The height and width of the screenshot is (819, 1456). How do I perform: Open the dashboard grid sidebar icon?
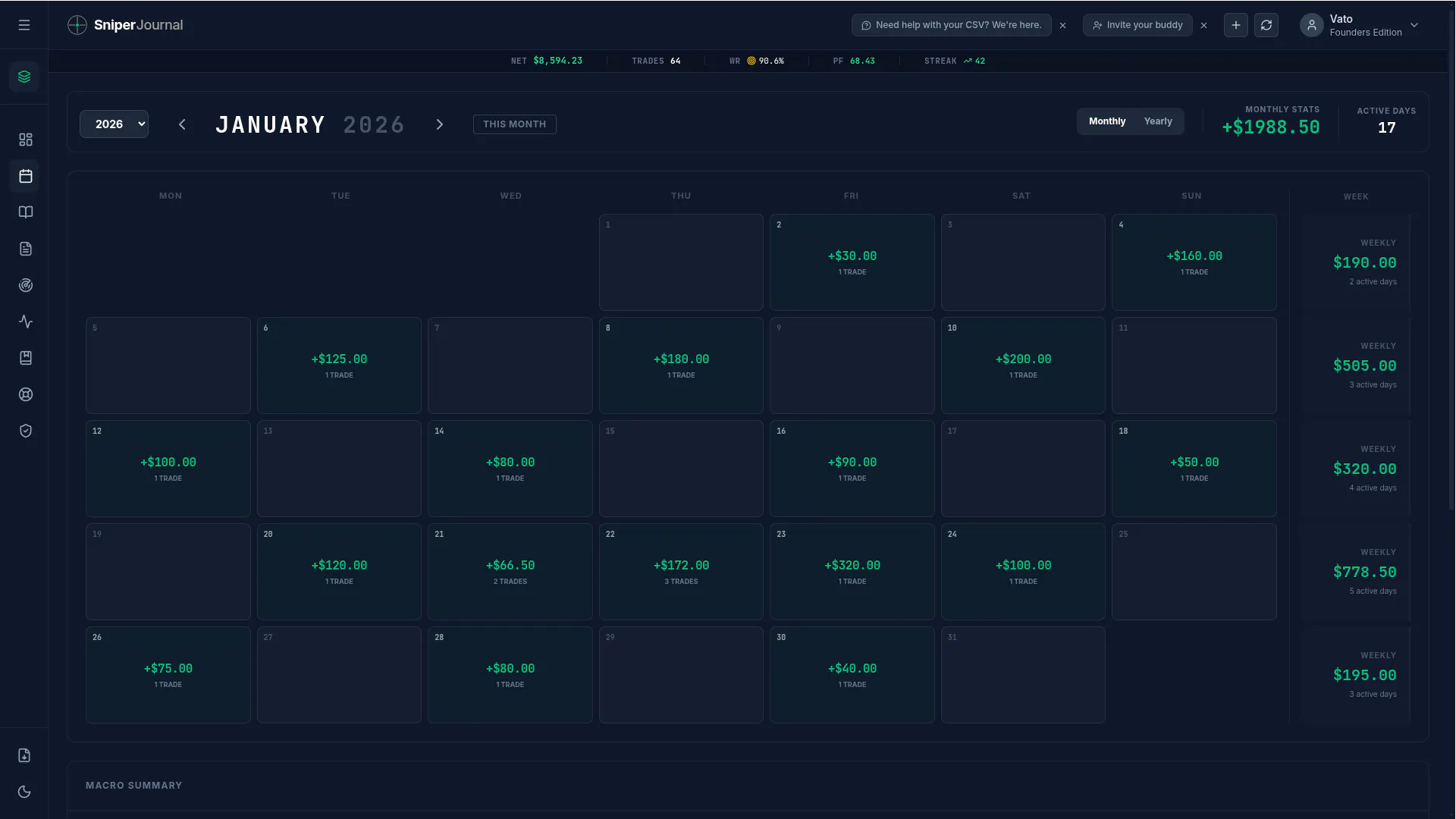point(26,140)
